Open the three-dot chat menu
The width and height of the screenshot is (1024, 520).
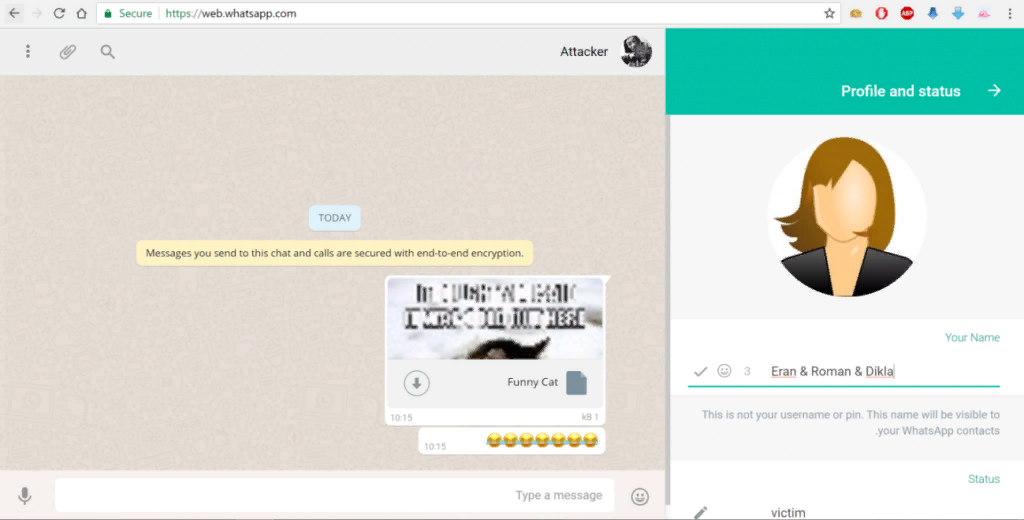coord(27,51)
